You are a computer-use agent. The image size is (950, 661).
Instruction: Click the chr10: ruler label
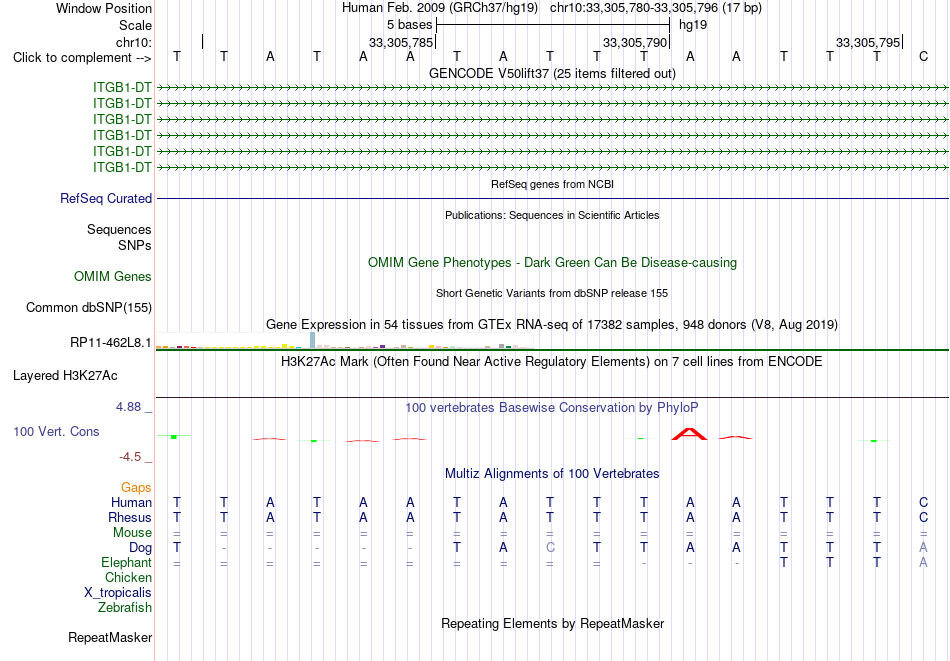(134, 42)
